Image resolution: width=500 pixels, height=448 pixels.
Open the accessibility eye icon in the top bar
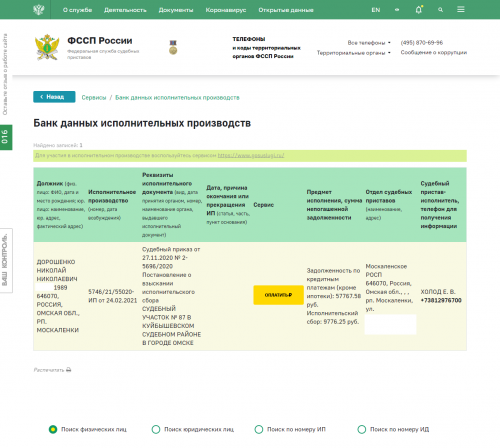point(397,10)
